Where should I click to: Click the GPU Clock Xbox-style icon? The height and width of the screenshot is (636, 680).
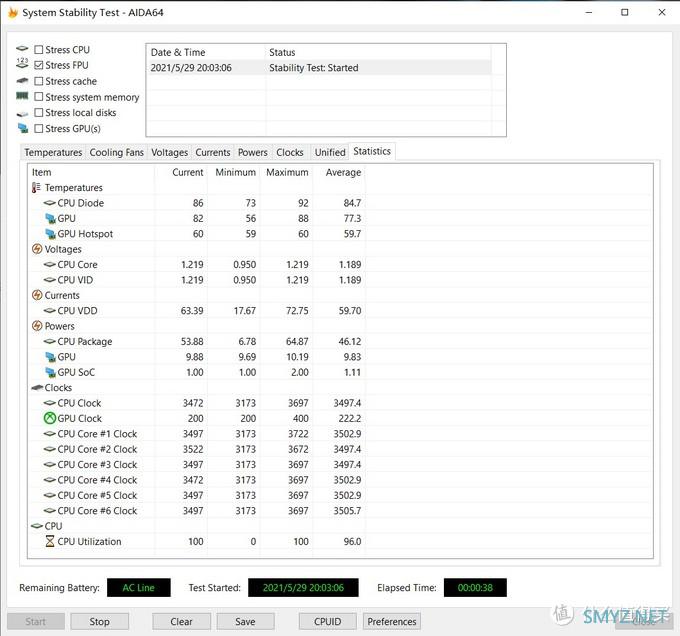[x=50, y=418]
